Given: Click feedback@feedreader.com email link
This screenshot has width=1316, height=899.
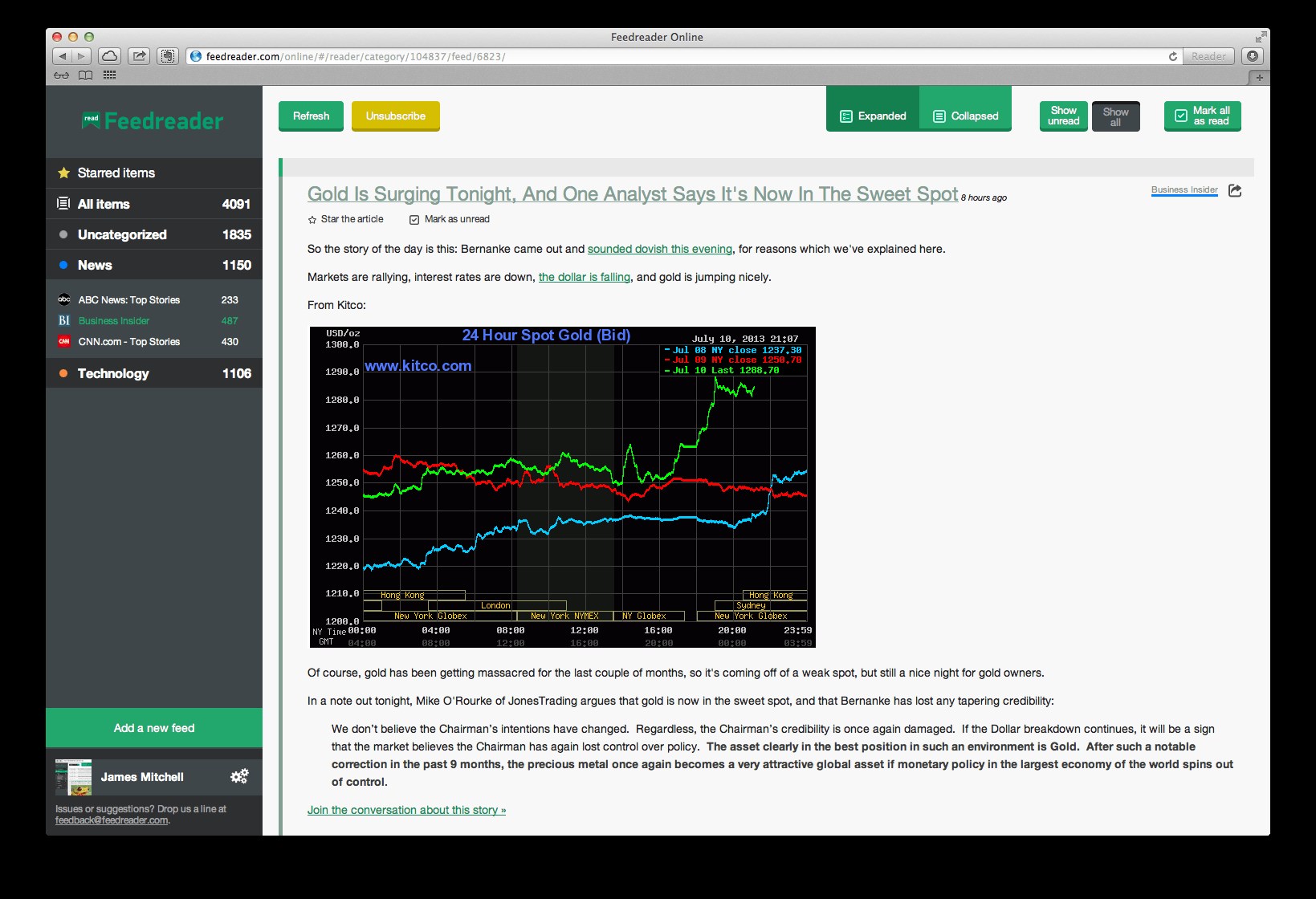Looking at the screenshot, I should pyautogui.click(x=112, y=820).
